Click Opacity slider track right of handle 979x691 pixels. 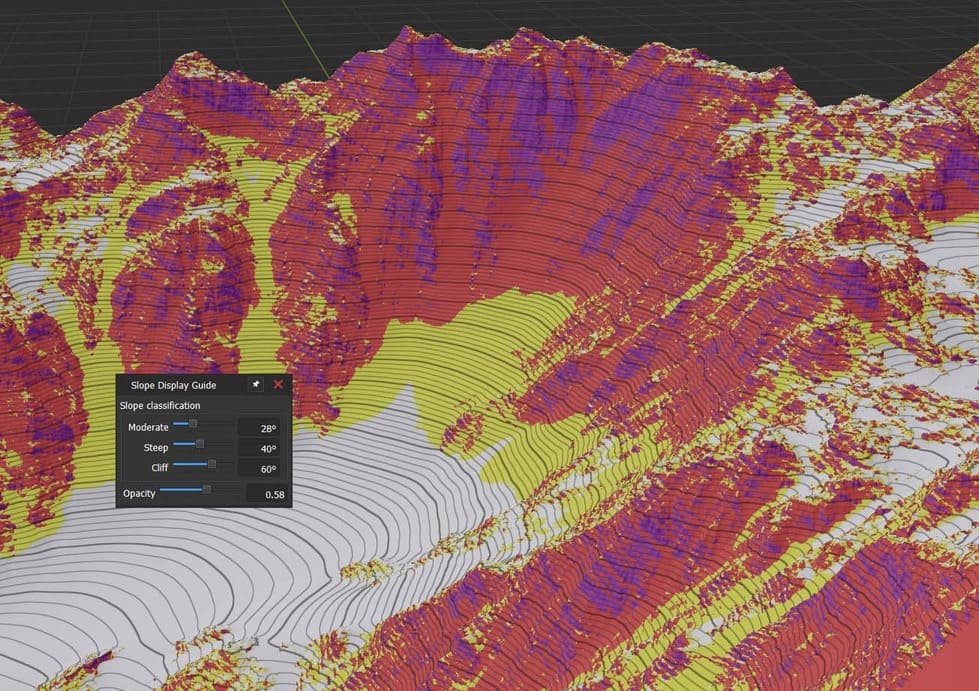[227, 490]
